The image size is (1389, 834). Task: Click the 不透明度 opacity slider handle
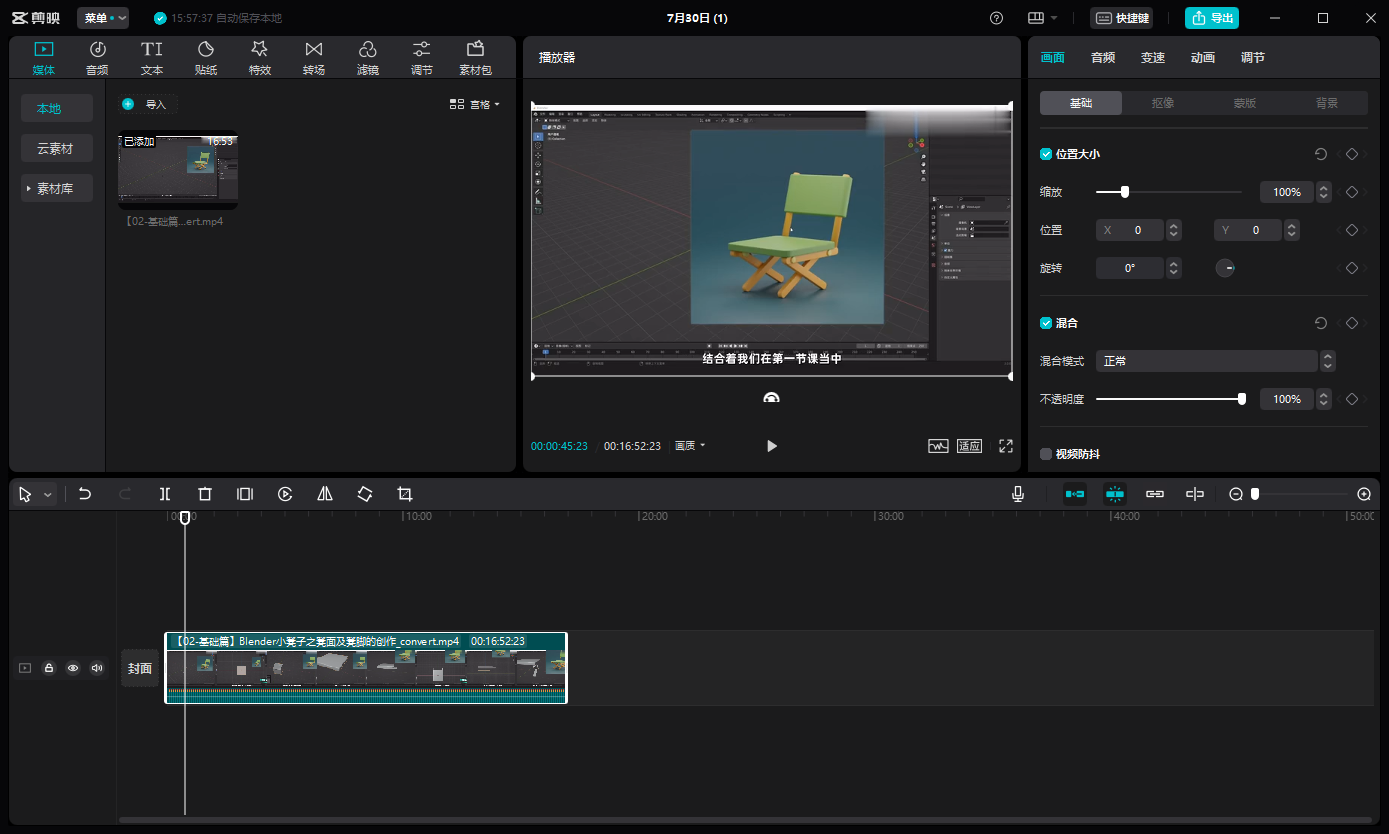[x=1242, y=399]
